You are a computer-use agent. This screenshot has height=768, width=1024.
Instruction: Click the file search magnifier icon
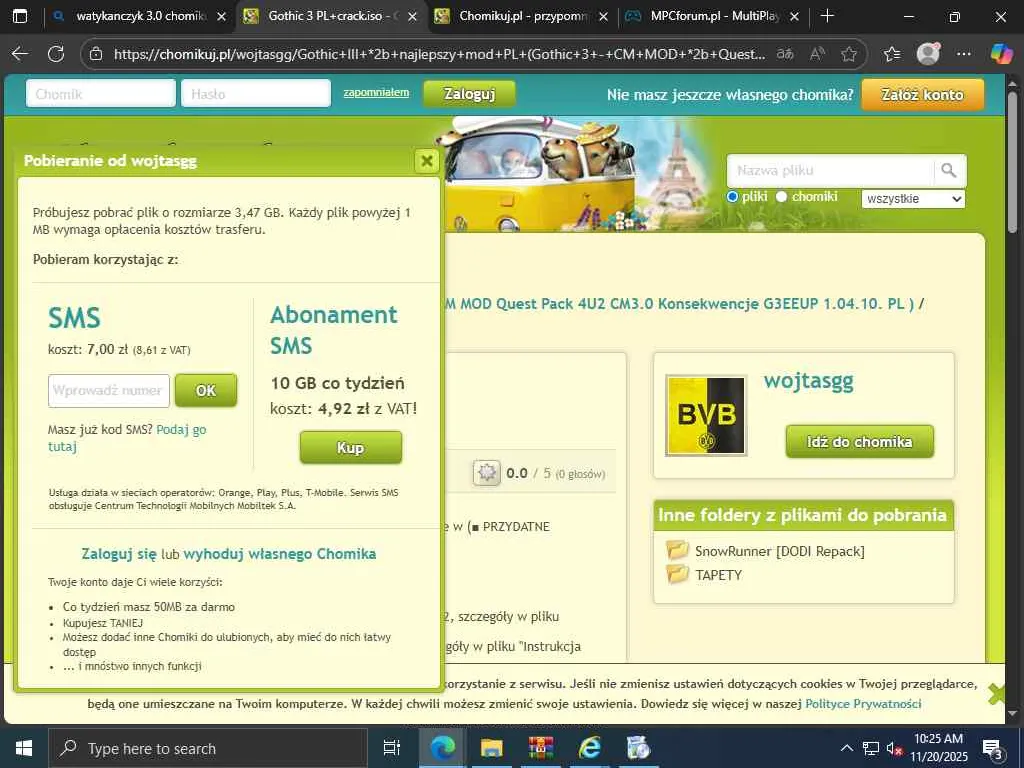pyautogui.click(x=949, y=171)
